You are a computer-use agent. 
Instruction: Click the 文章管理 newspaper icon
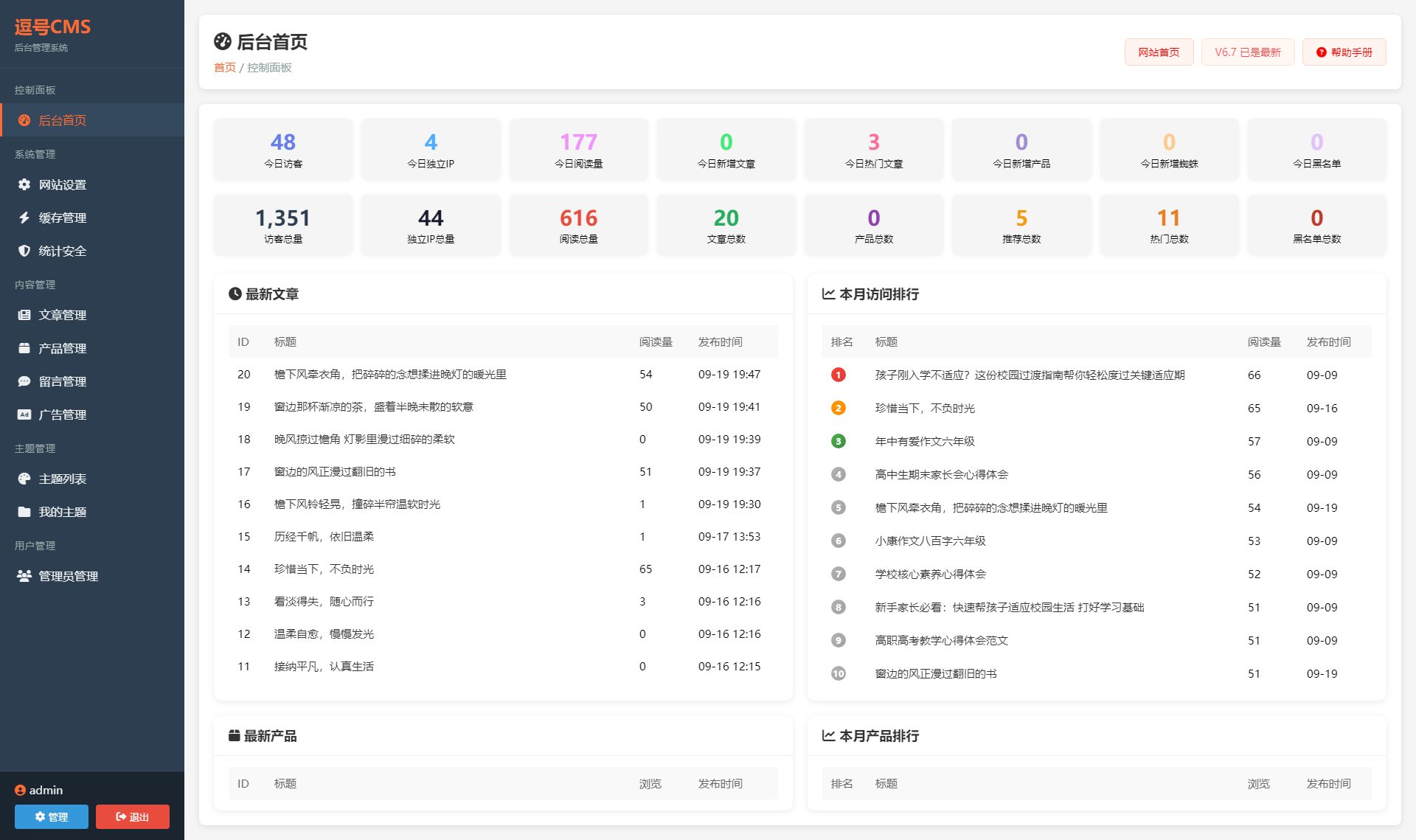[24, 315]
